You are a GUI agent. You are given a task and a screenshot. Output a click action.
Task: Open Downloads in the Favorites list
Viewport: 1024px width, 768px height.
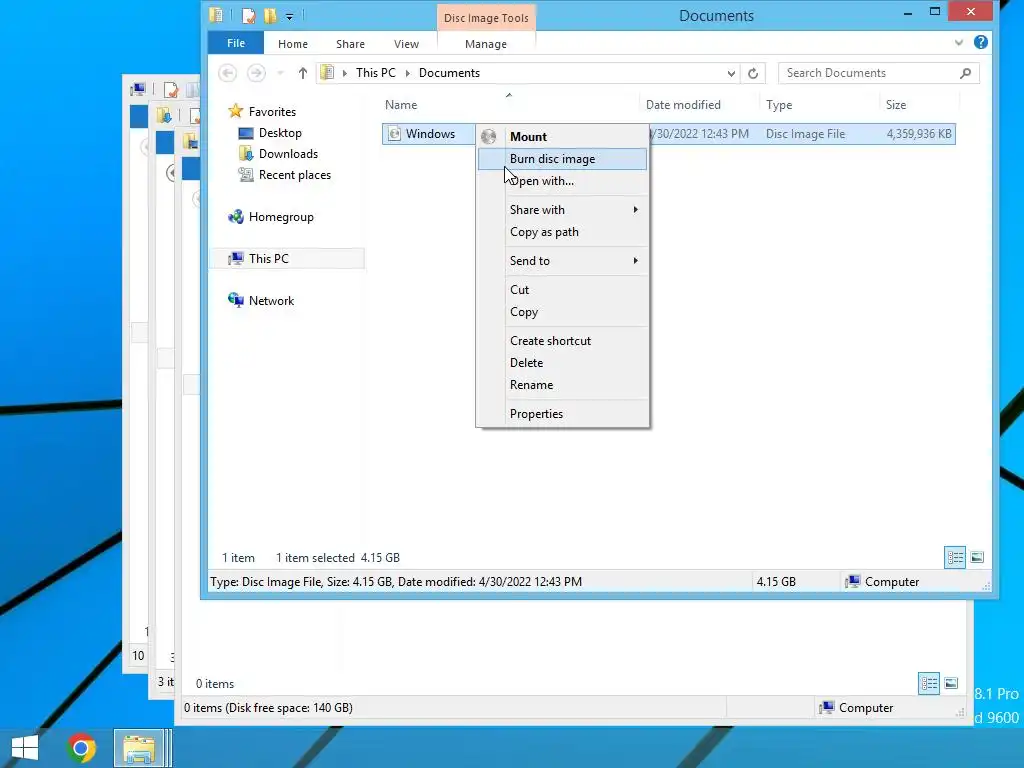[x=288, y=153]
